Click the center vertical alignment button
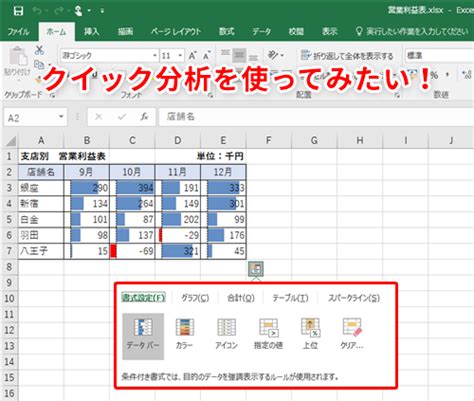Screen dimensions: 474x401 pyautogui.click(x=239, y=55)
